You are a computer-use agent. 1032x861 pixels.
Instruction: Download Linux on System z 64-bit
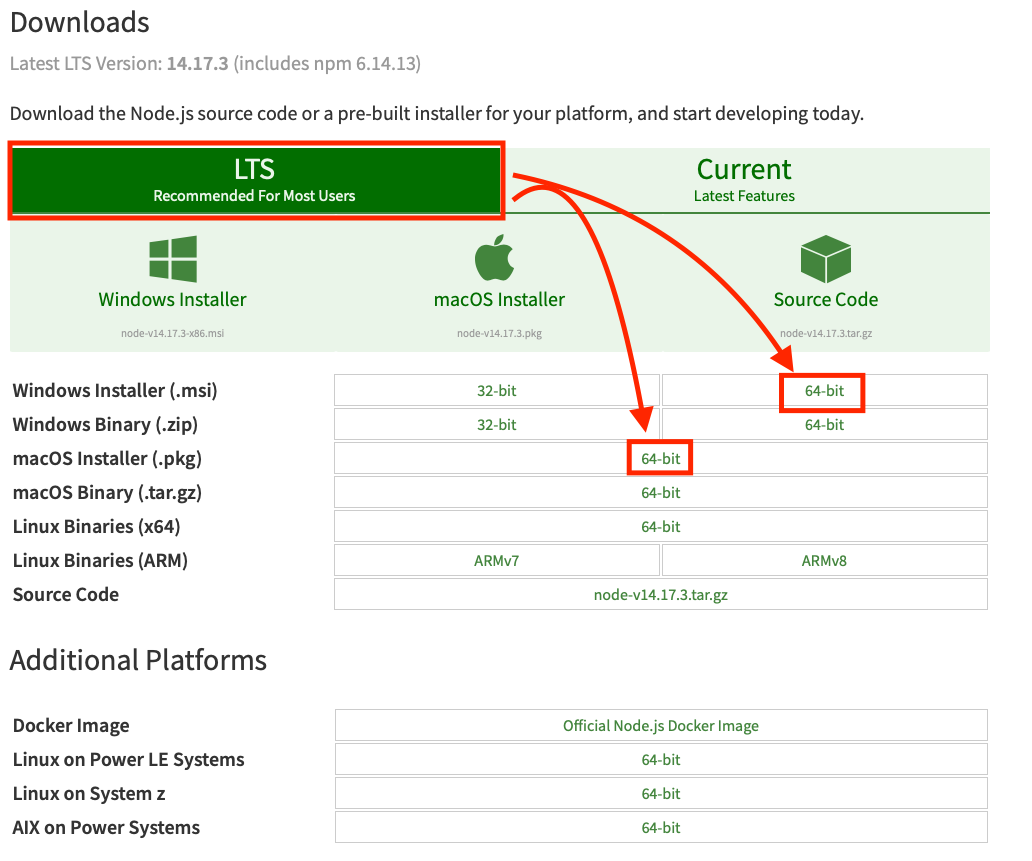pyautogui.click(x=659, y=793)
